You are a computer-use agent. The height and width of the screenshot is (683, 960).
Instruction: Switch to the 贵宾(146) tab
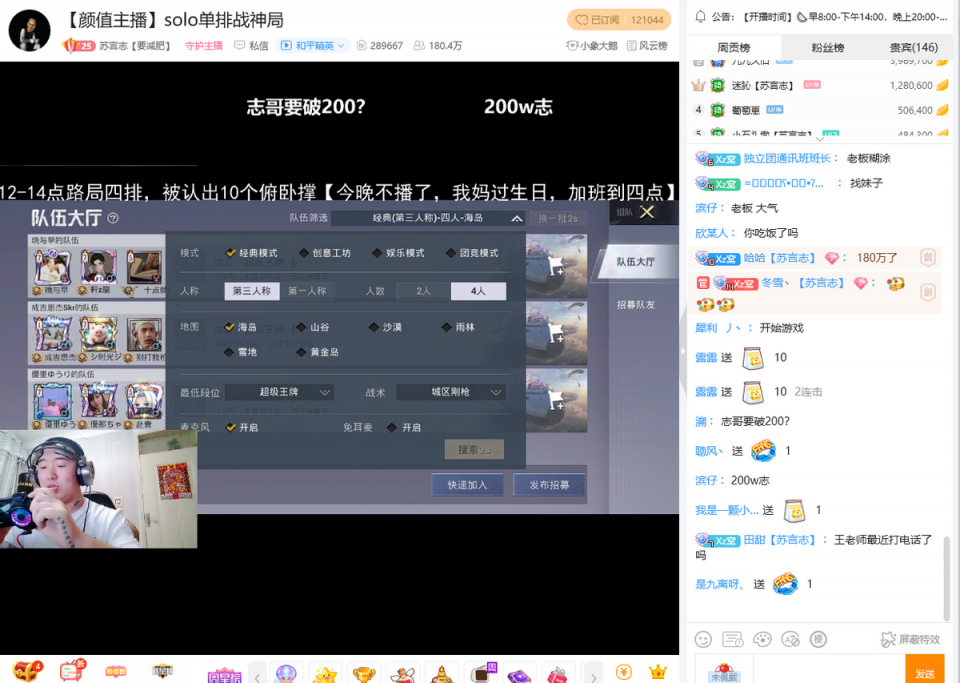click(x=913, y=47)
